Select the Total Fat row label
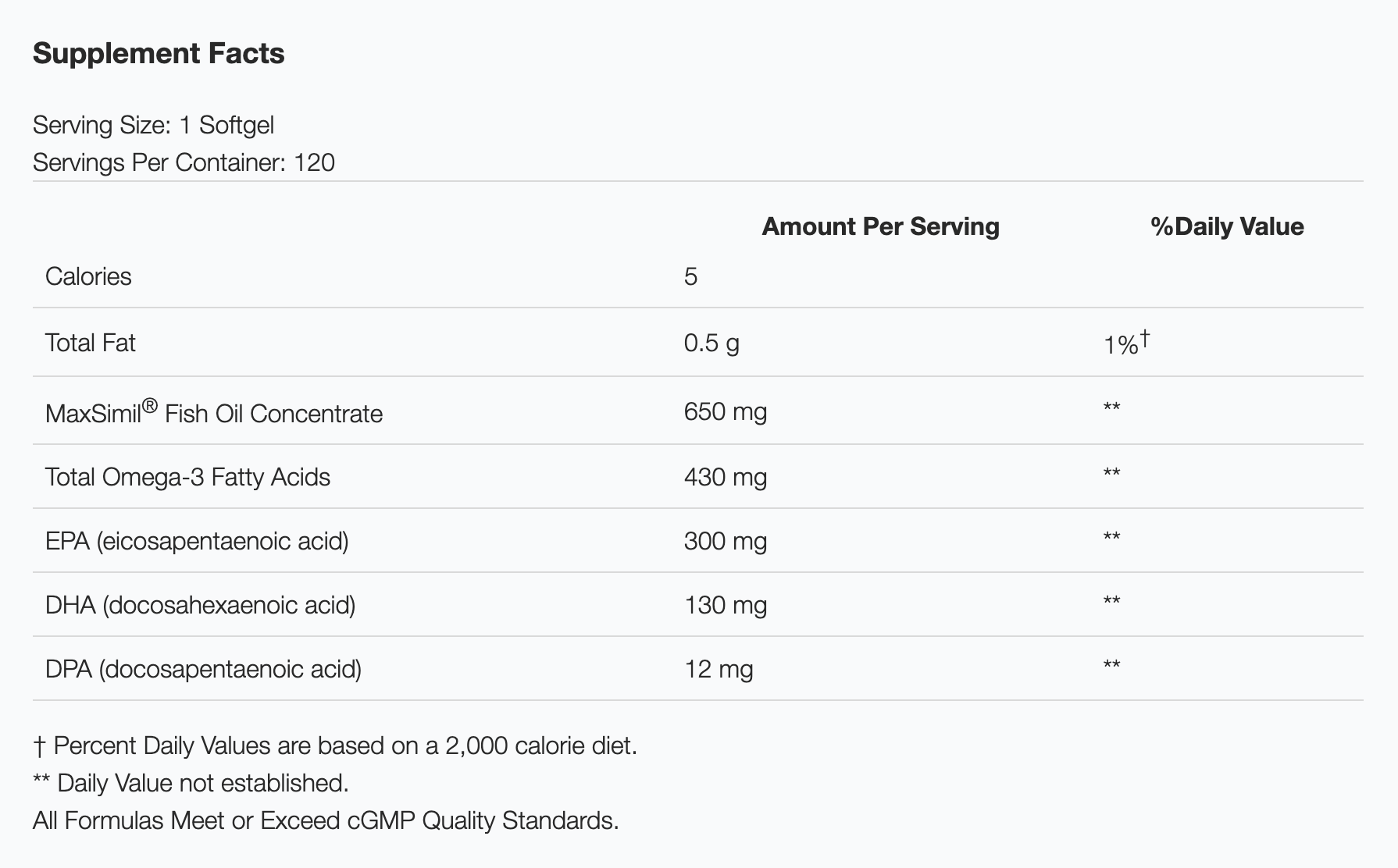 (91, 343)
